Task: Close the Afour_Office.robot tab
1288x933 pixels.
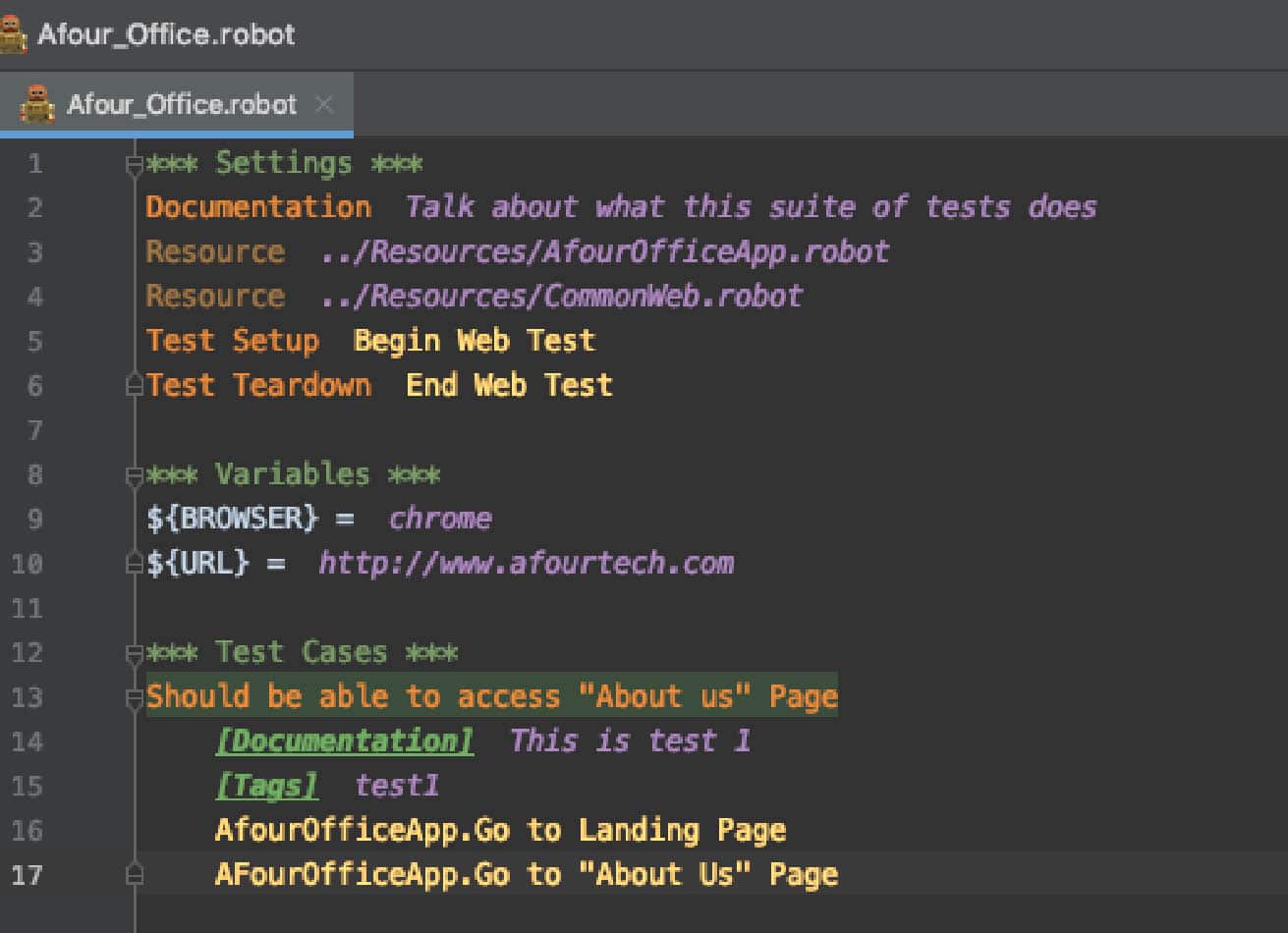Action: (x=324, y=102)
